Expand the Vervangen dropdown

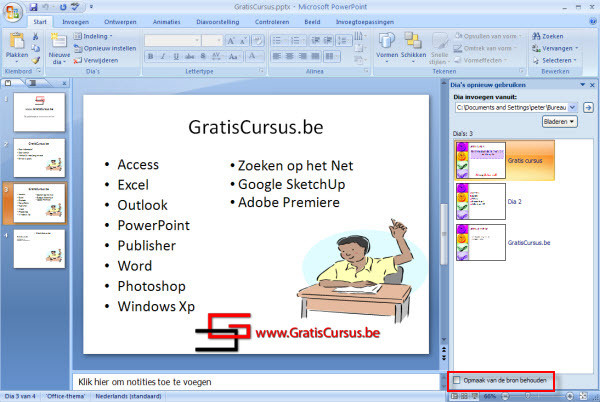(x=576, y=49)
